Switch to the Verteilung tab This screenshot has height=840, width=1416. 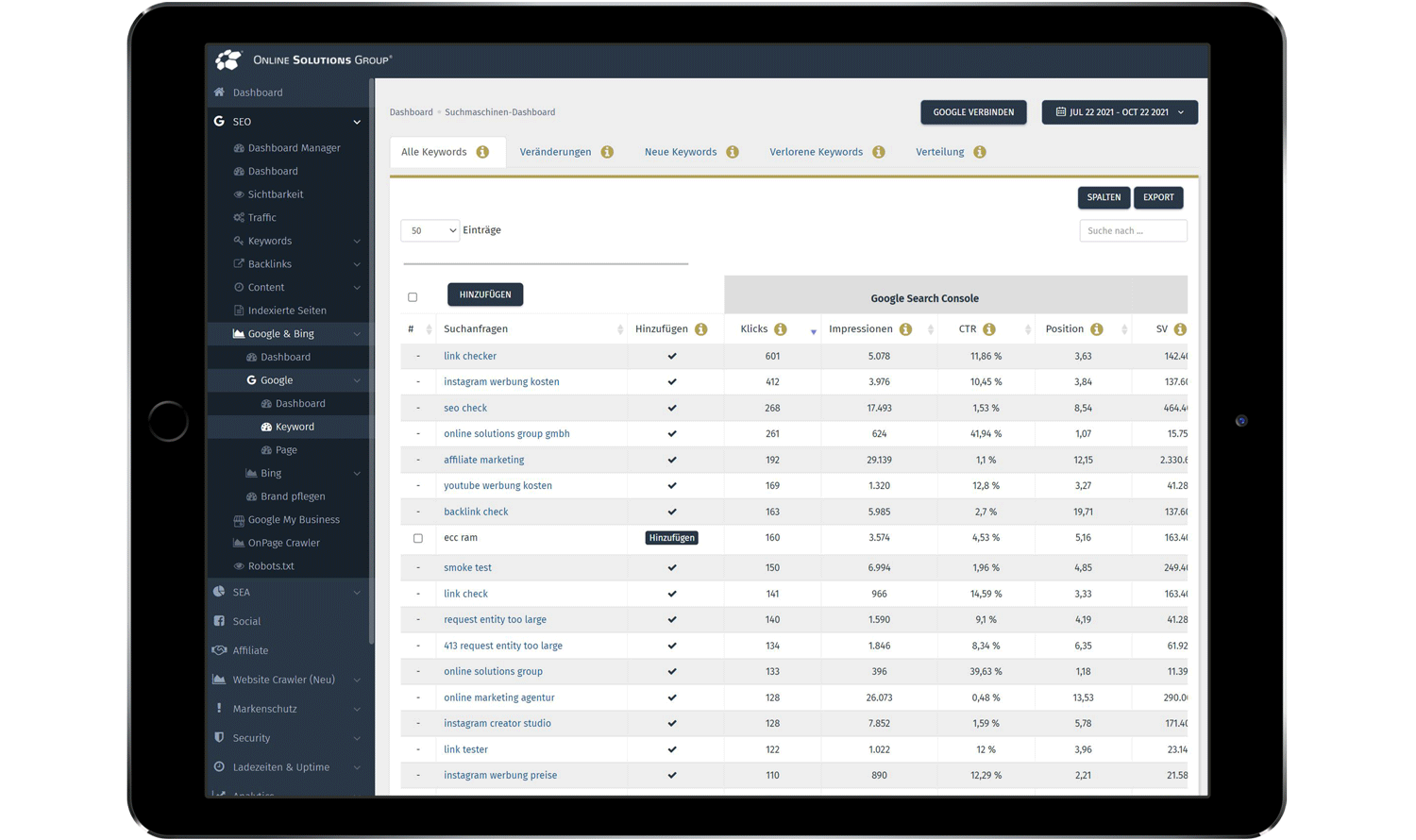939,152
